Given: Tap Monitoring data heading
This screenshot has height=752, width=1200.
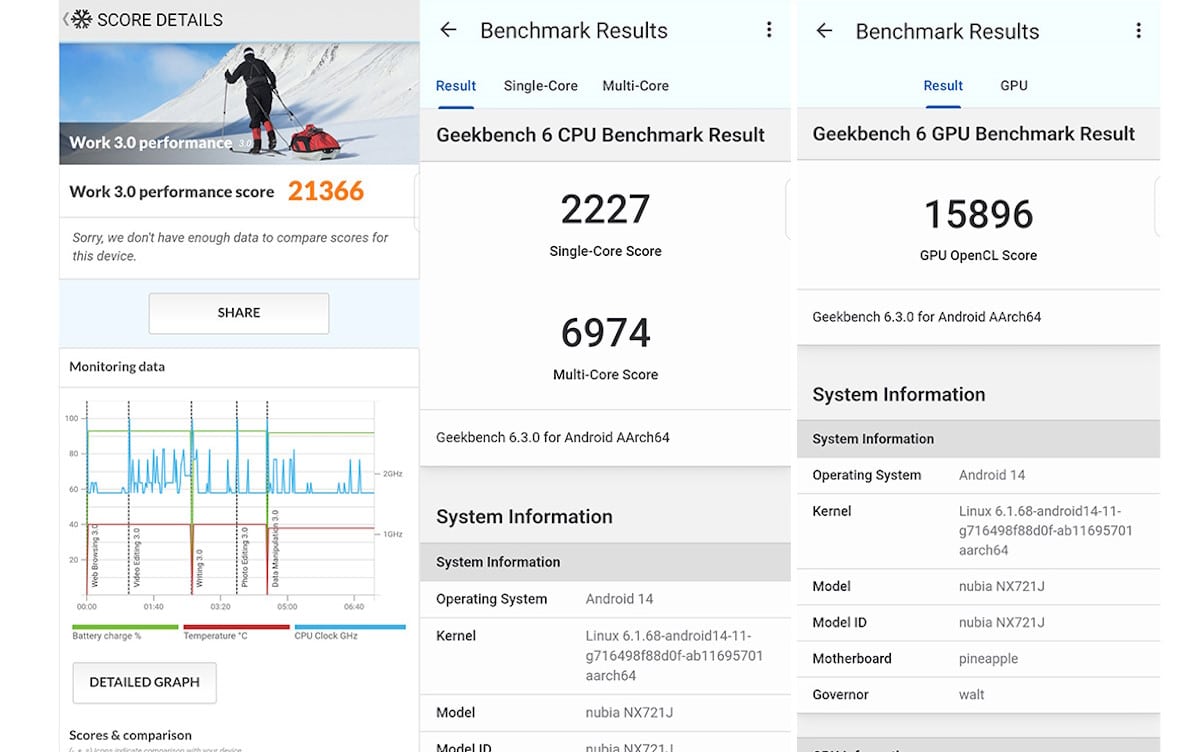Looking at the screenshot, I should (x=117, y=367).
